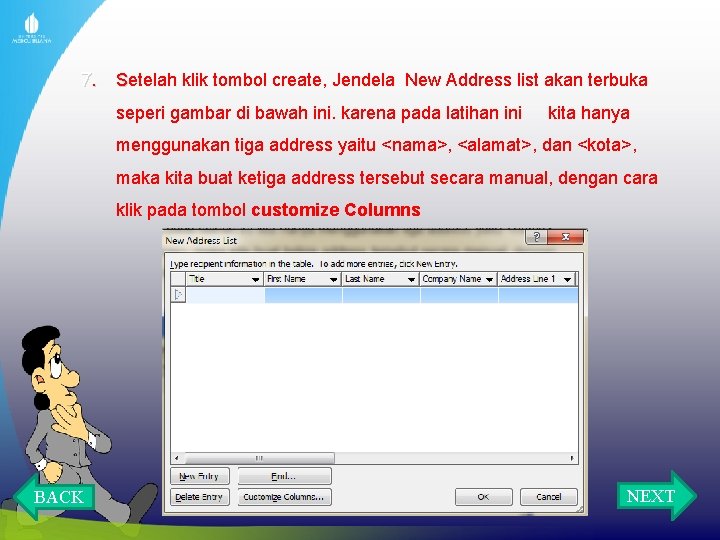Click the horizontal scrollbar thumb

pos(259,458)
